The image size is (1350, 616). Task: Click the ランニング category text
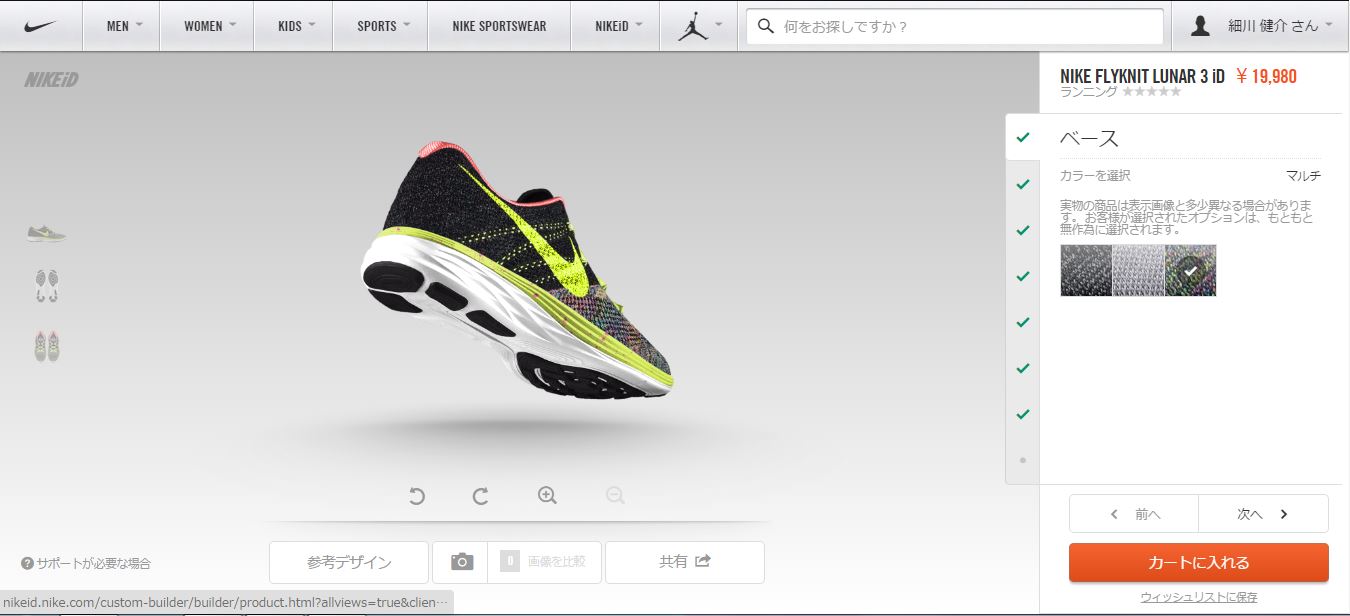[x=1089, y=91]
